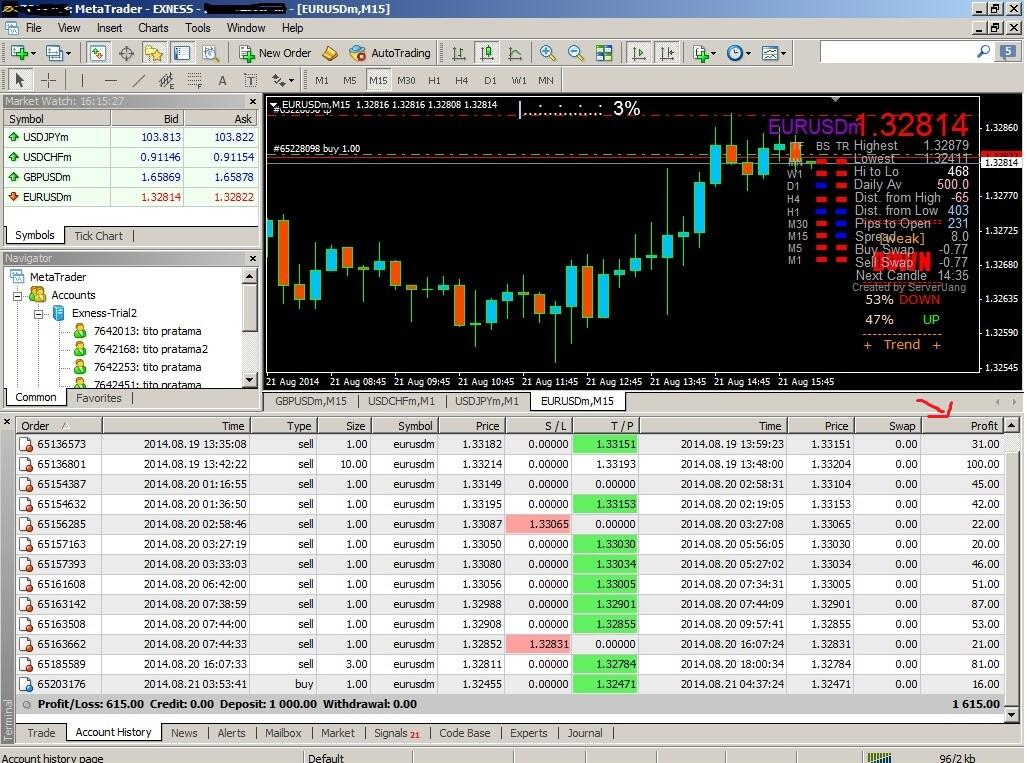The image size is (1027, 763).
Task: Open the Tools menu
Action: coord(198,28)
